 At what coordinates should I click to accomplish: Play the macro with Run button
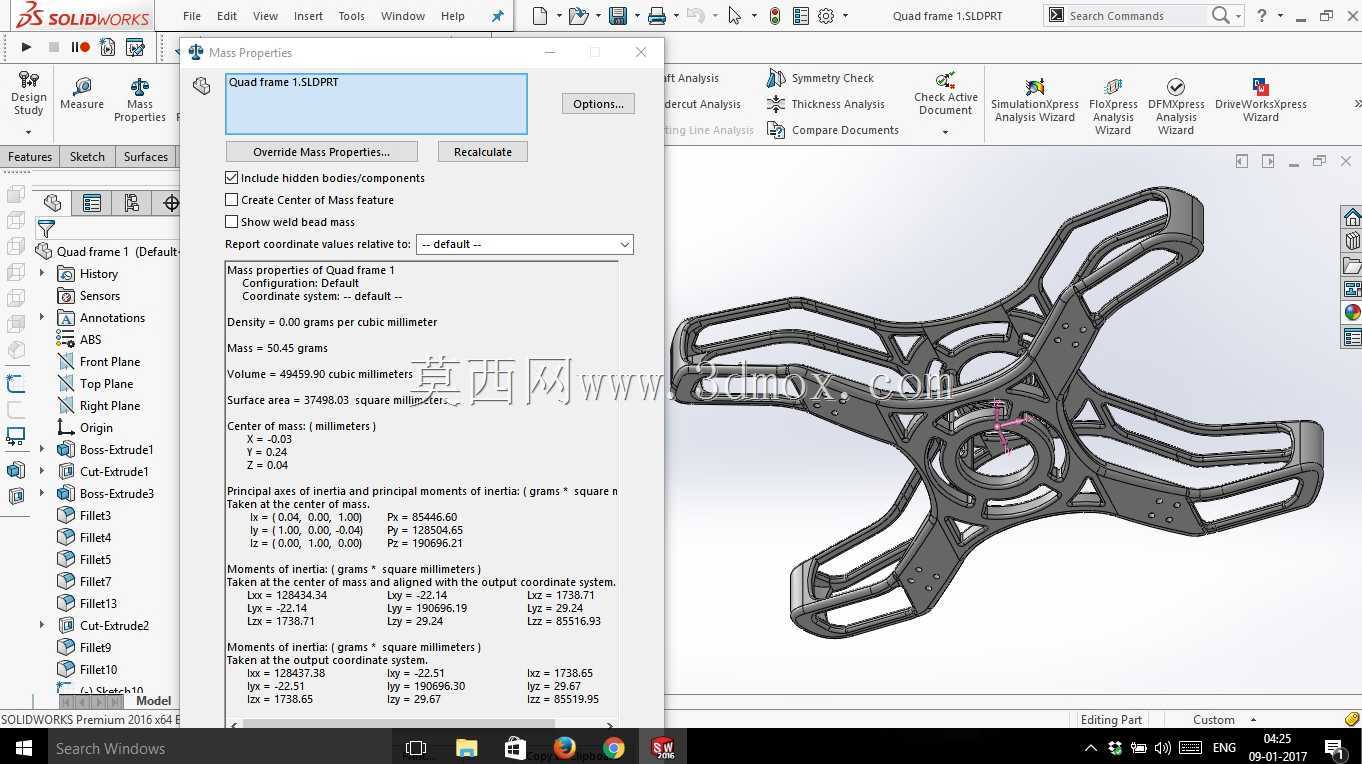(26, 47)
